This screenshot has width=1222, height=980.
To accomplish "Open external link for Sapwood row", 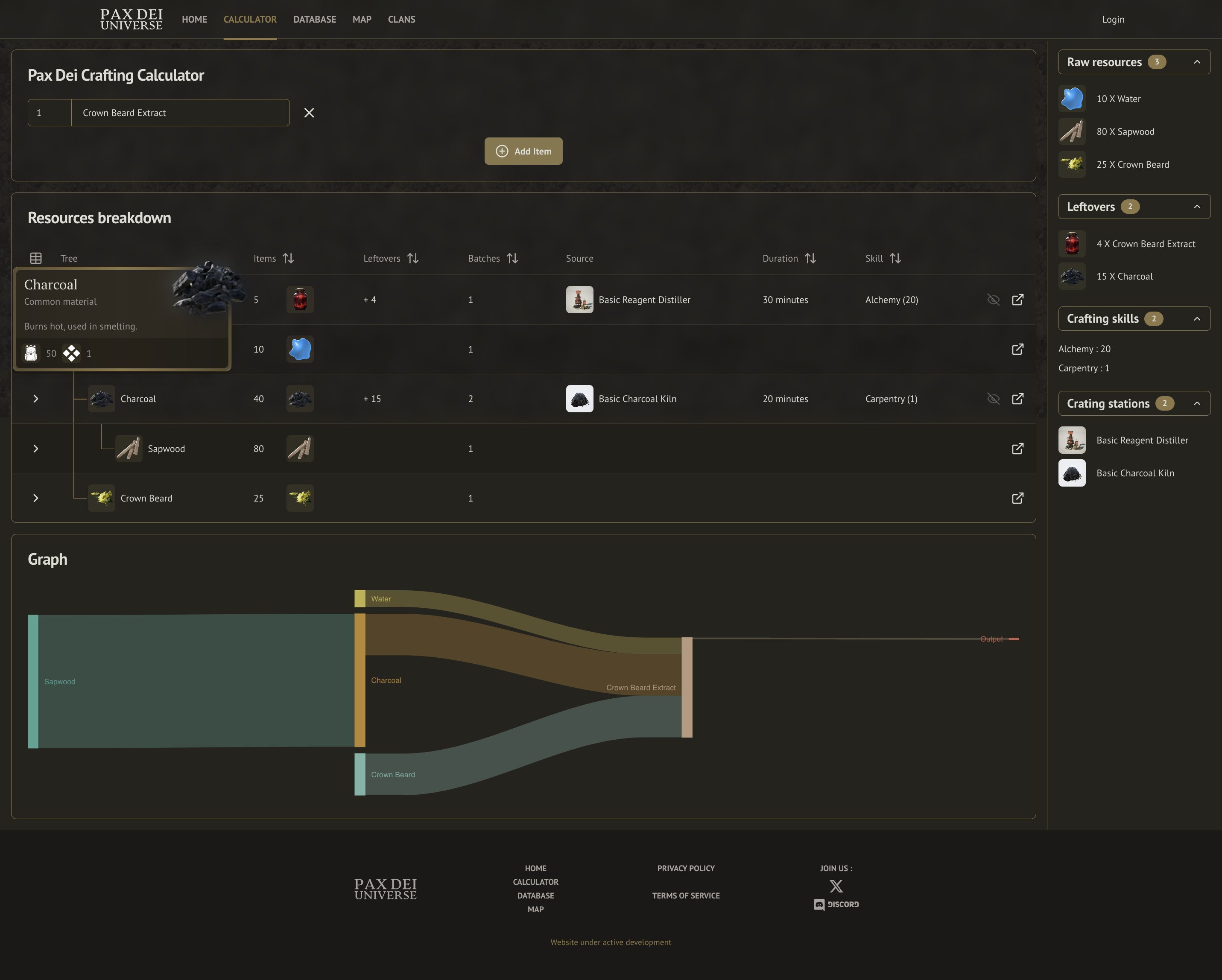I will (1017, 449).
